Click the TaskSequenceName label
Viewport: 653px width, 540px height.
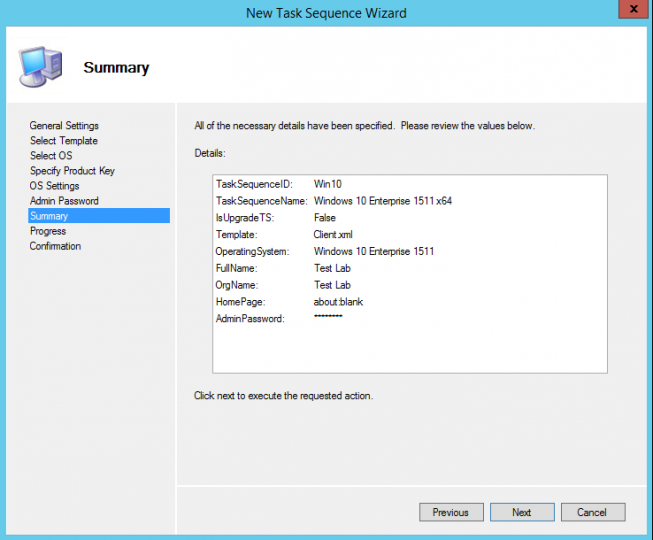click(262, 201)
